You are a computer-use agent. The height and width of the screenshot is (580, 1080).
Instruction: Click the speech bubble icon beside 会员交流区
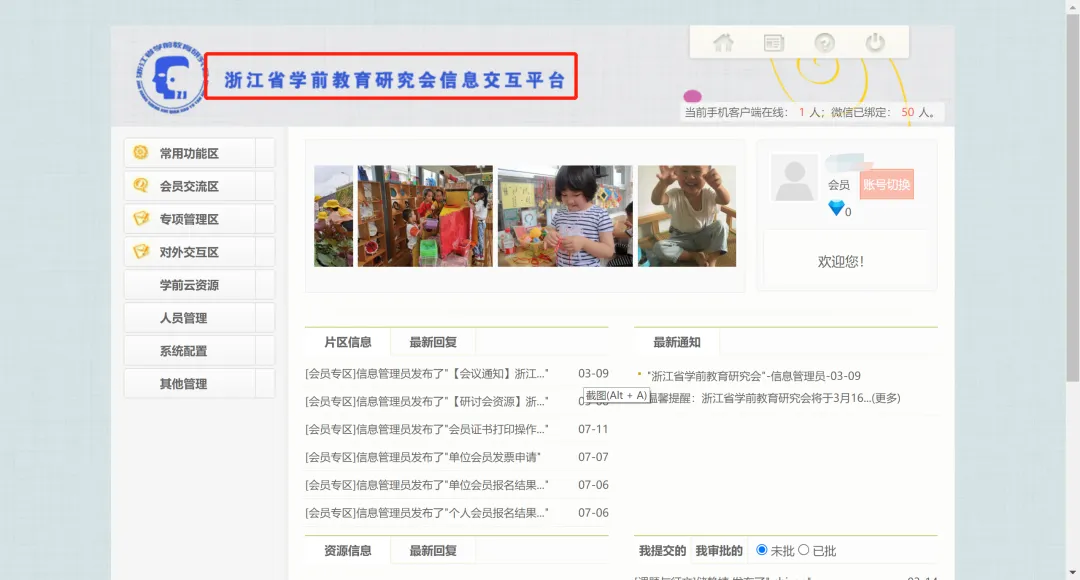pyautogui.click(x=140, y=185)
